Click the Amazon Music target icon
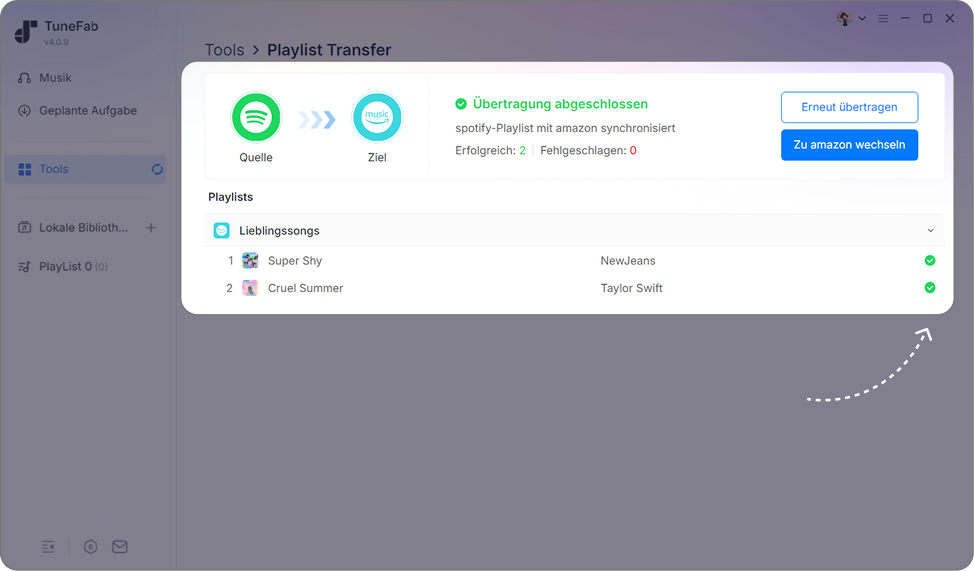This screenshot has height=571, width=974. click(x=377, y=117)
